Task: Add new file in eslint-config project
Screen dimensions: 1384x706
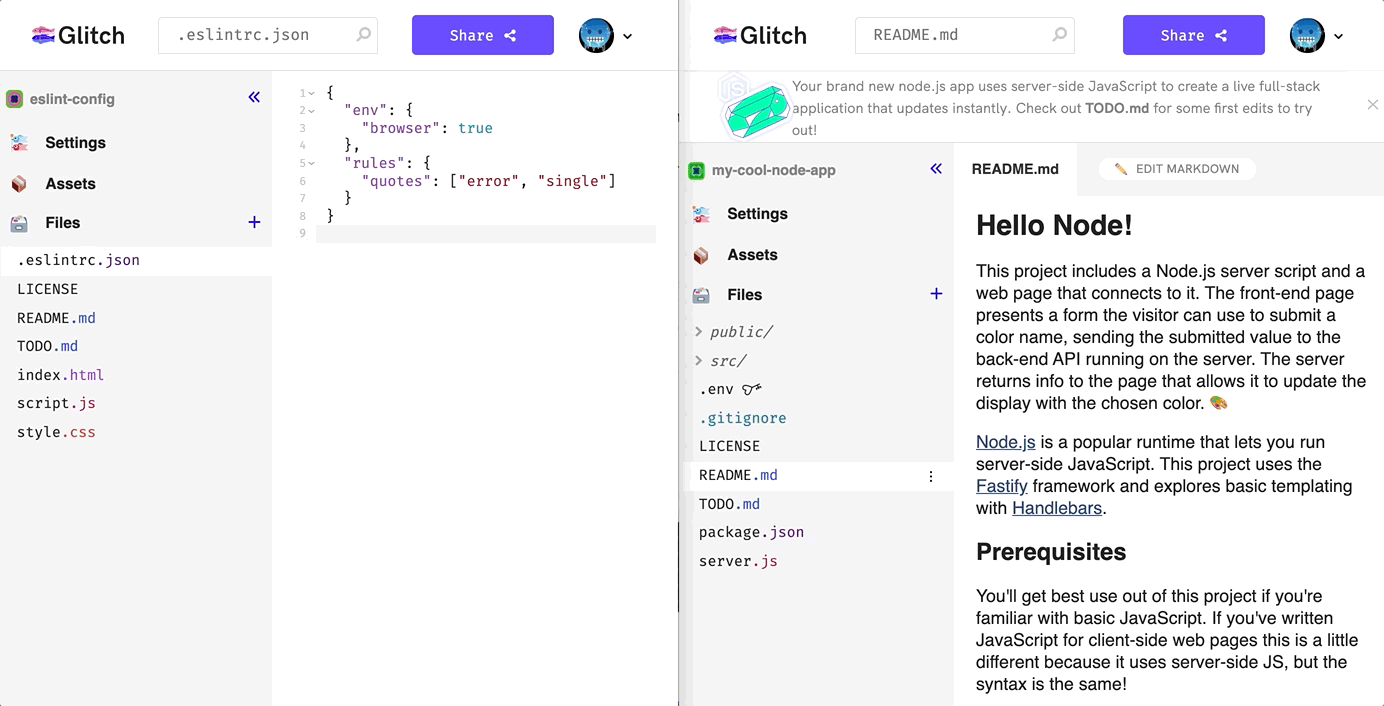Action: coord(254,222)
